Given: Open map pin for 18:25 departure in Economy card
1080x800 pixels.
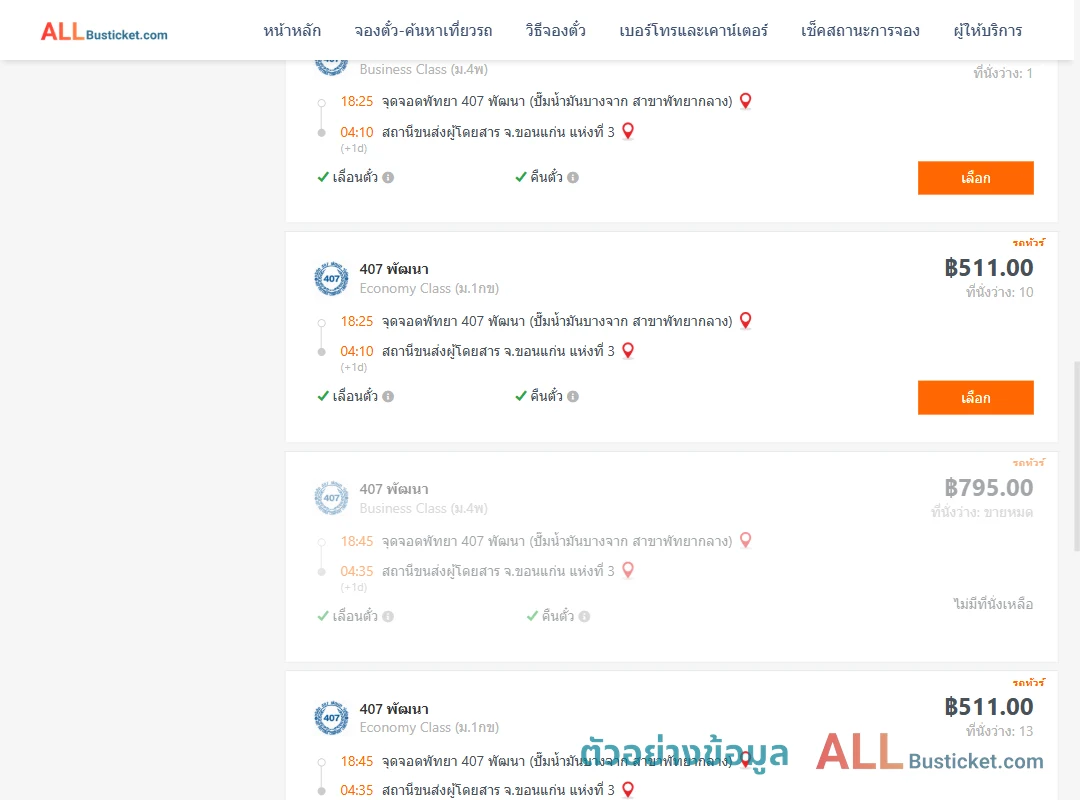Looking at the screenshot, I should tap(745, 320).
